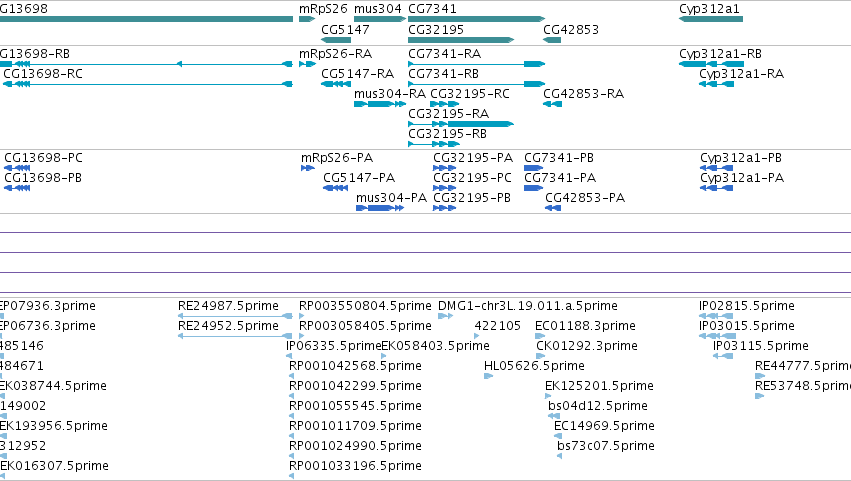
Task: Select the Cyp312a1 gene label
Action: pos(709,9)
